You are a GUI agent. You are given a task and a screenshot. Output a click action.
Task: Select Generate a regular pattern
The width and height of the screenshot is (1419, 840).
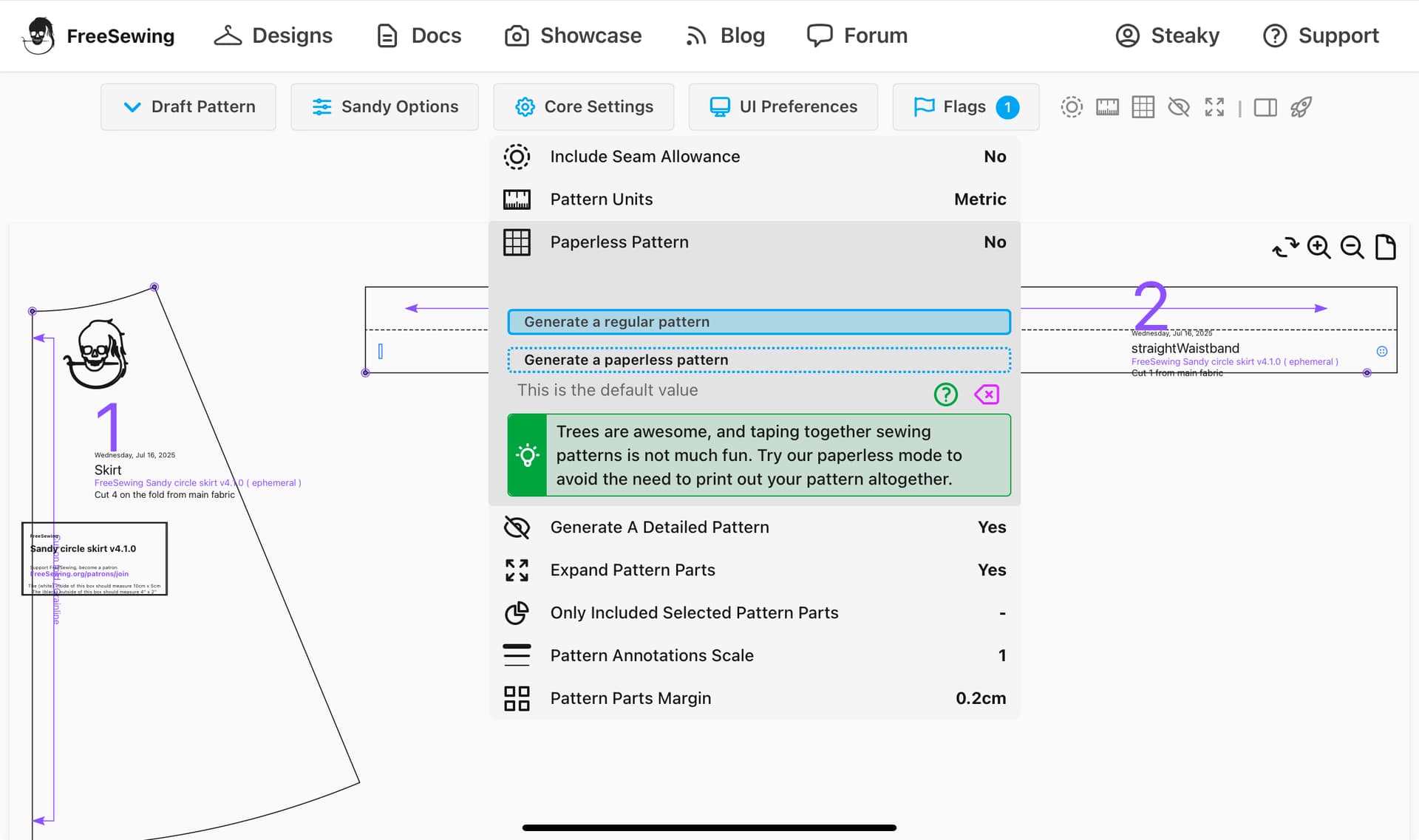point(759,322)
